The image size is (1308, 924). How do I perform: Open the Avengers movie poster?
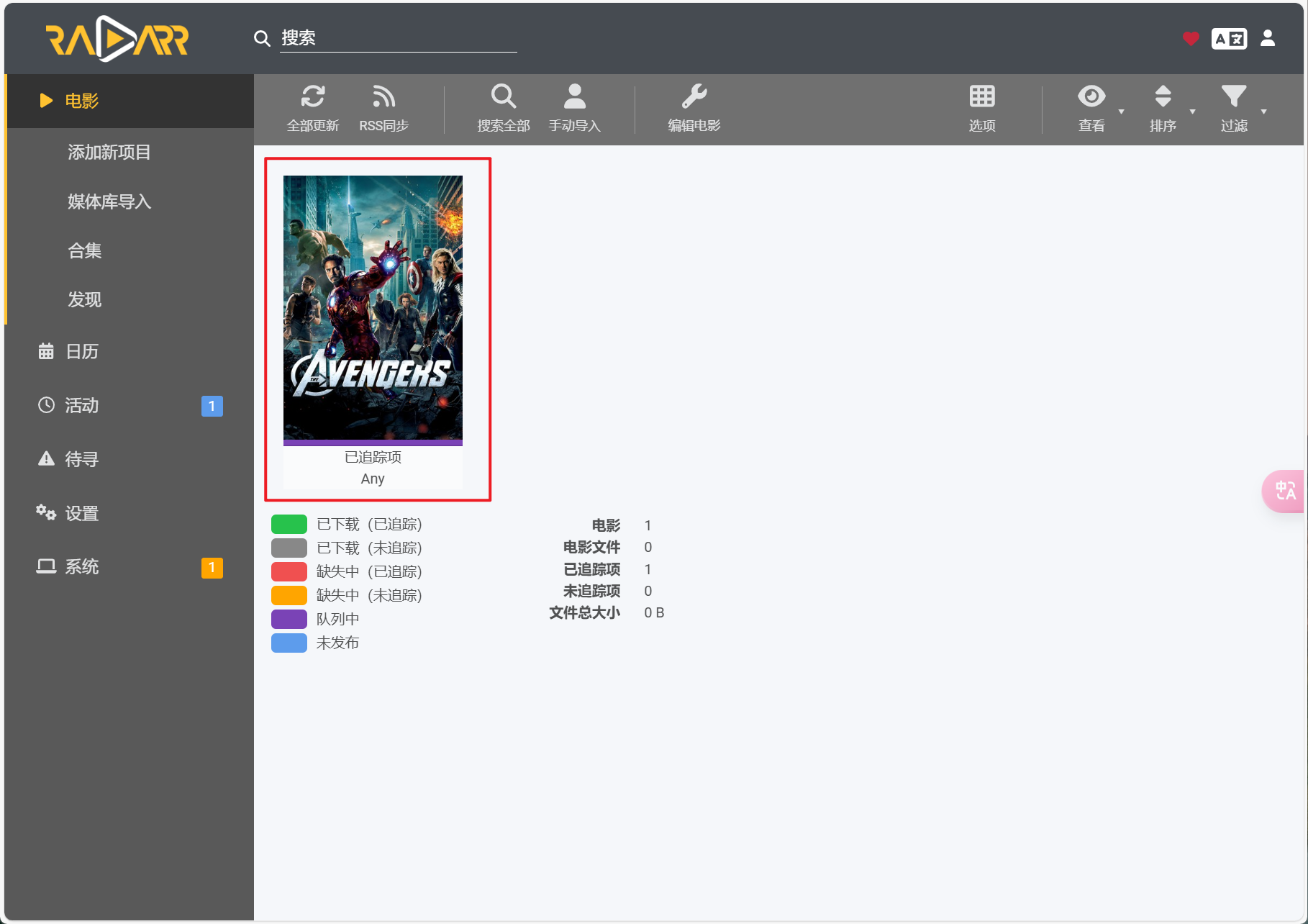pos(373,307)
